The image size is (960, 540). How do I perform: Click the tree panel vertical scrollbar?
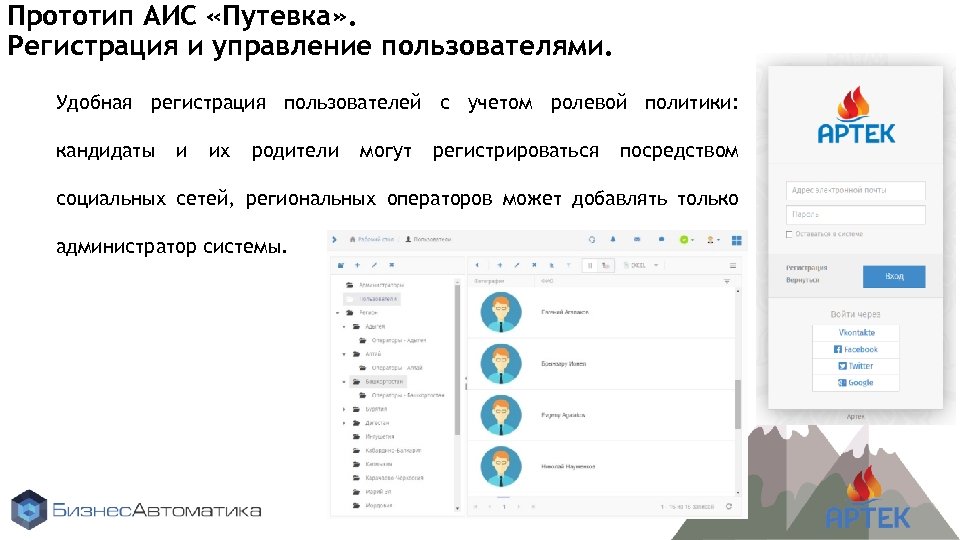(x=457, y=360)
